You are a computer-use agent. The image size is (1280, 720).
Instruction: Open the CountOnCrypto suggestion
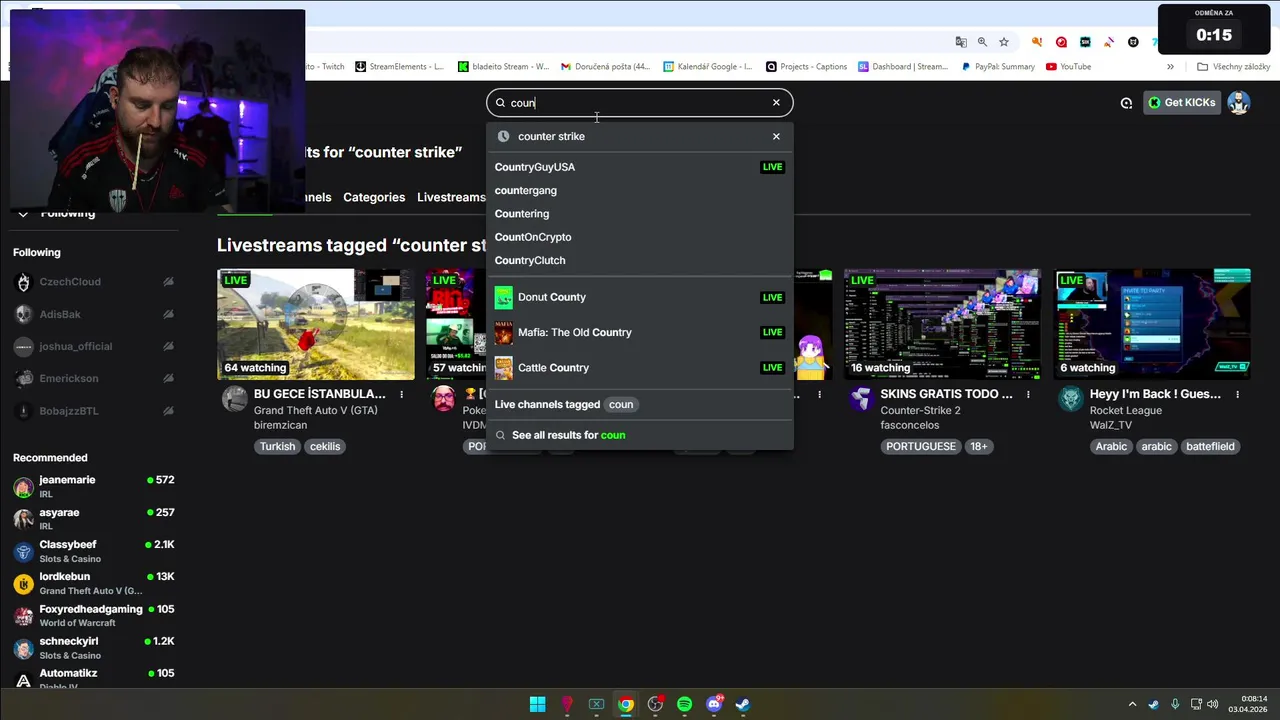pos(640,237)
